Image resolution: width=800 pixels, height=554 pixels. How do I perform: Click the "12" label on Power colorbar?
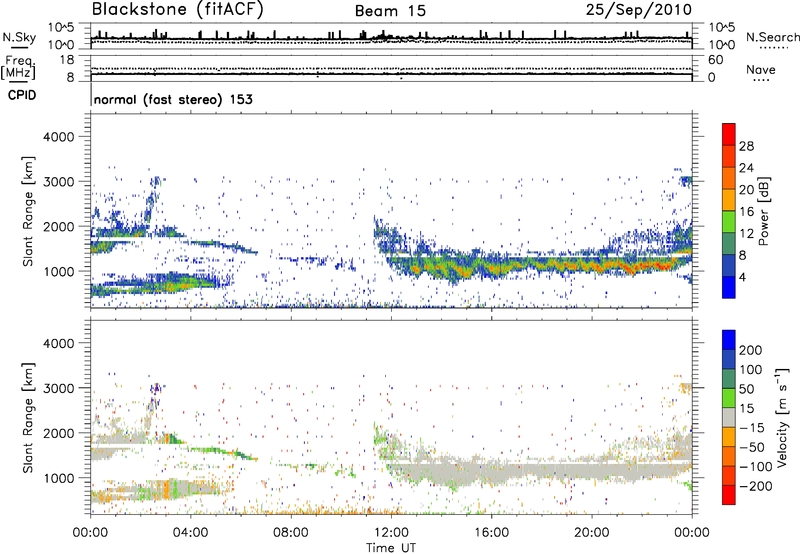746,234
